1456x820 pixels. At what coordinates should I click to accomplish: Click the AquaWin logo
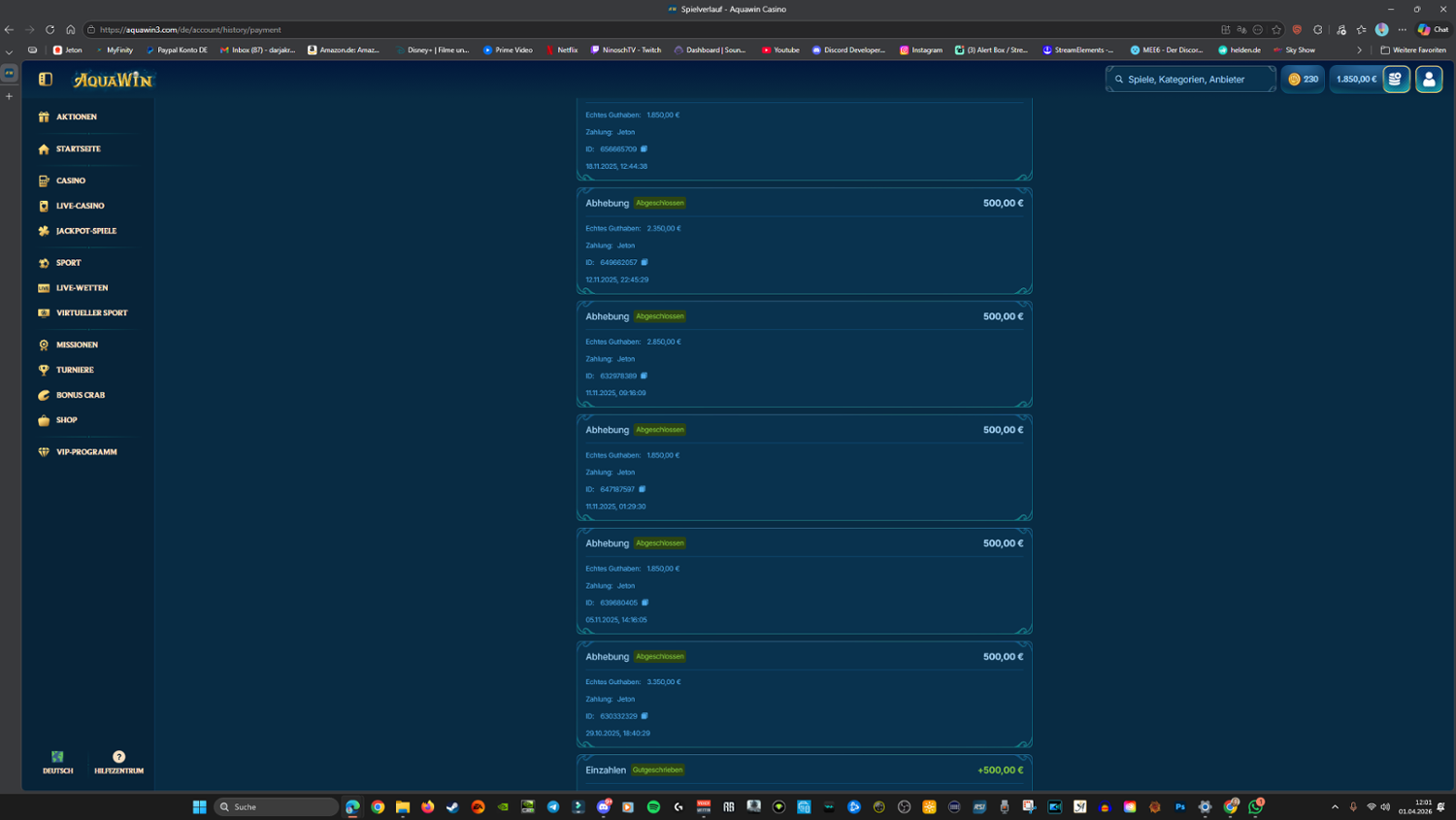pyautogui.click(x=113, y=80)
